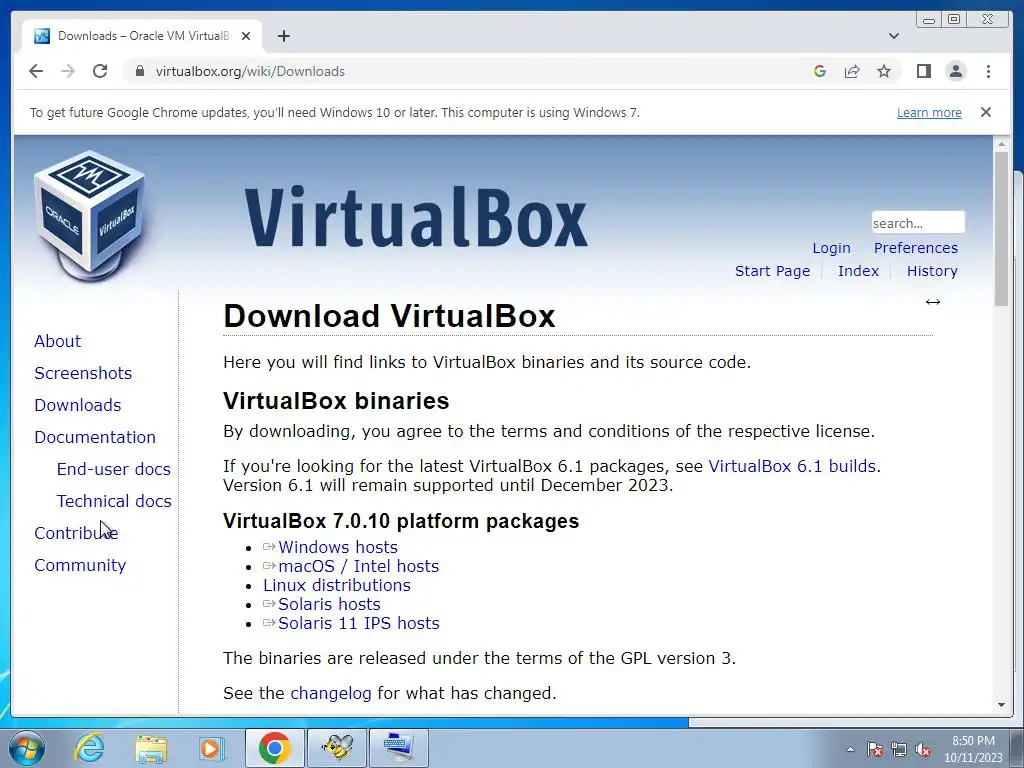This screenshot has width=1024, height=768.
Task: Click the padlock site info icon
Action: click(x=139, y=71)
